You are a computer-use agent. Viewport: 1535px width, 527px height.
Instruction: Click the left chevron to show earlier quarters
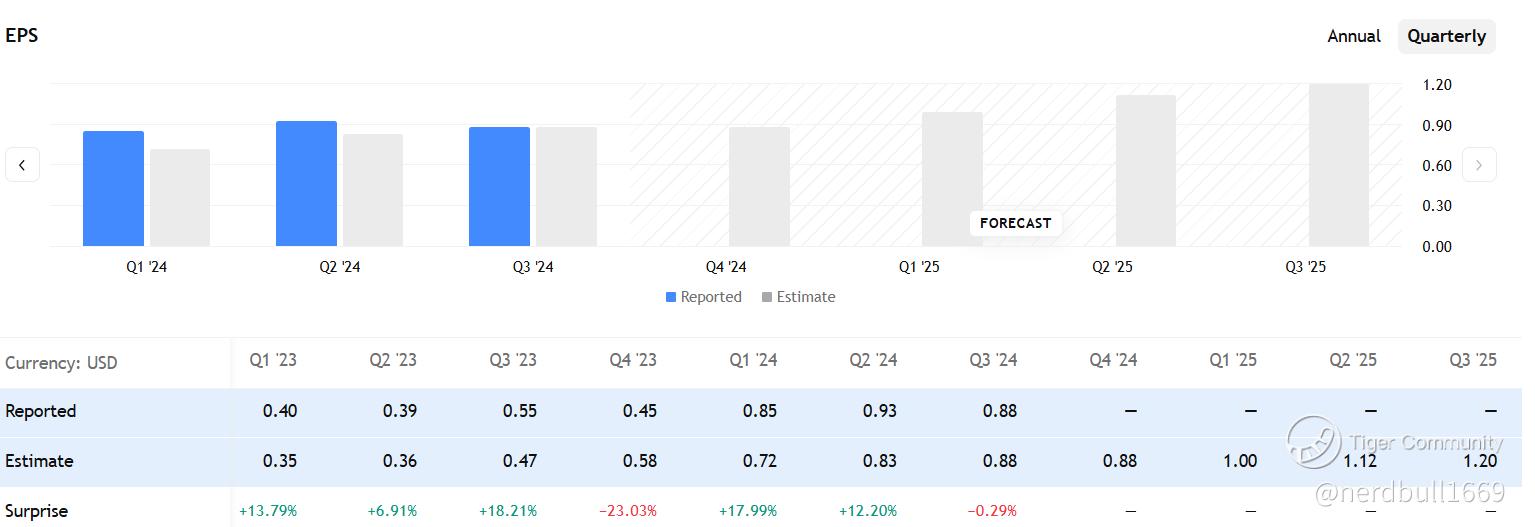pos(22,165)
